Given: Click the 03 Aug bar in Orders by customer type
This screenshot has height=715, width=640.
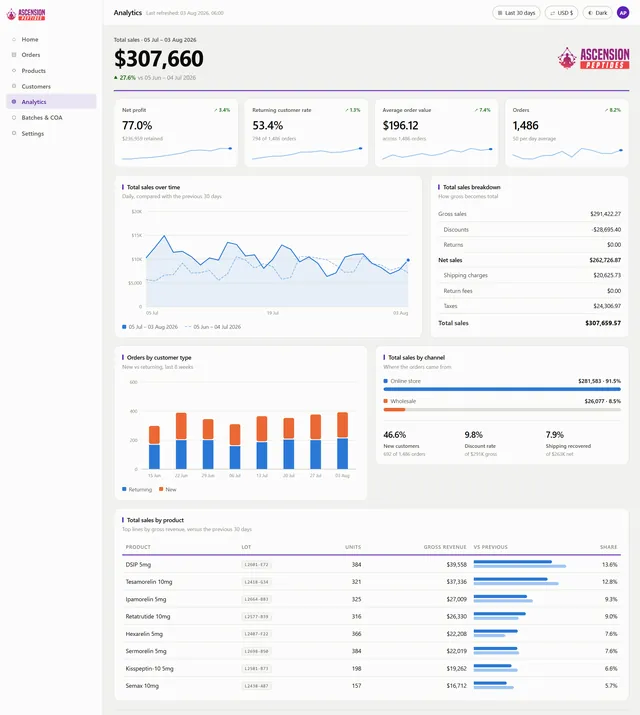Looking at the screenshot, I should 342,440.
